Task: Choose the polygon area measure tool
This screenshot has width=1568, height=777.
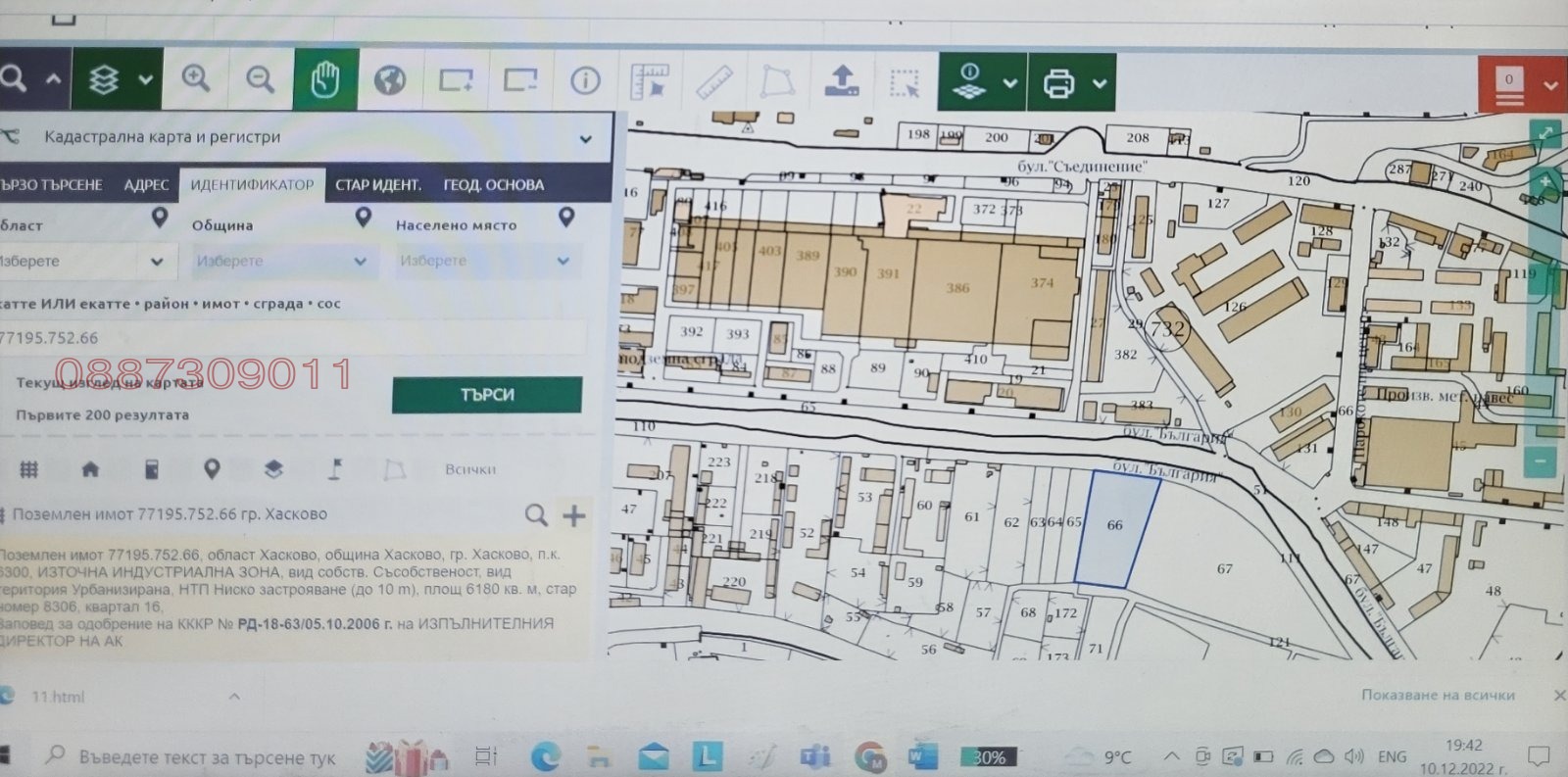Action: coord(777,81)
